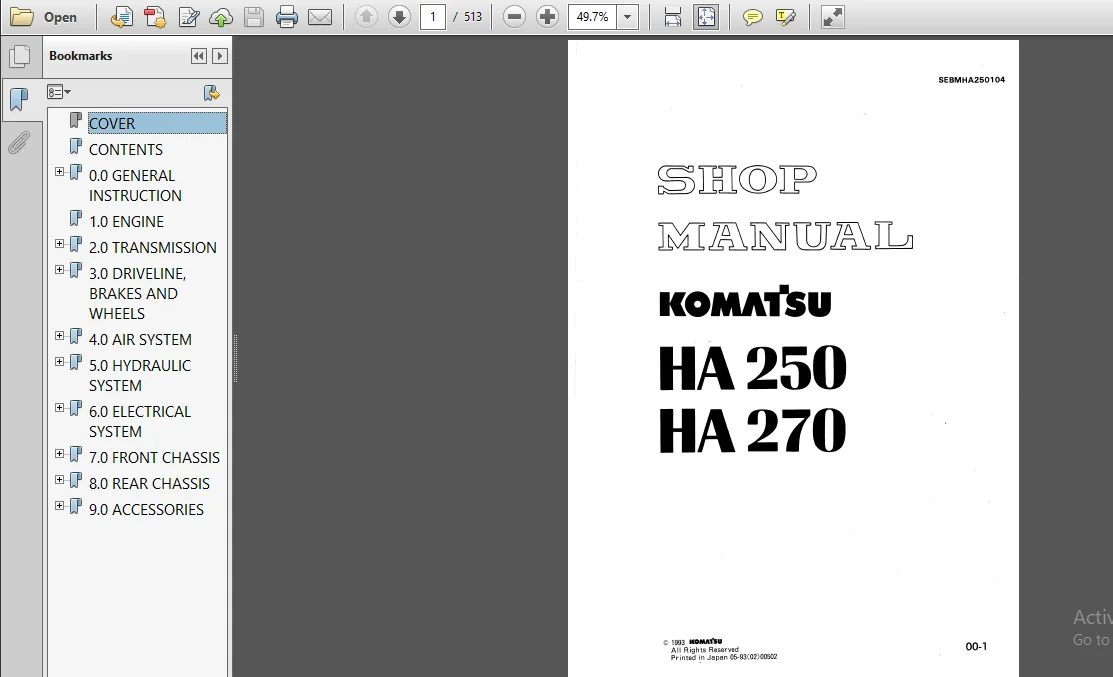Open the bookmarks options dropdown menu
This screenshot has width=1113, height=677.
pyautogui.click(x=59, y=92)
